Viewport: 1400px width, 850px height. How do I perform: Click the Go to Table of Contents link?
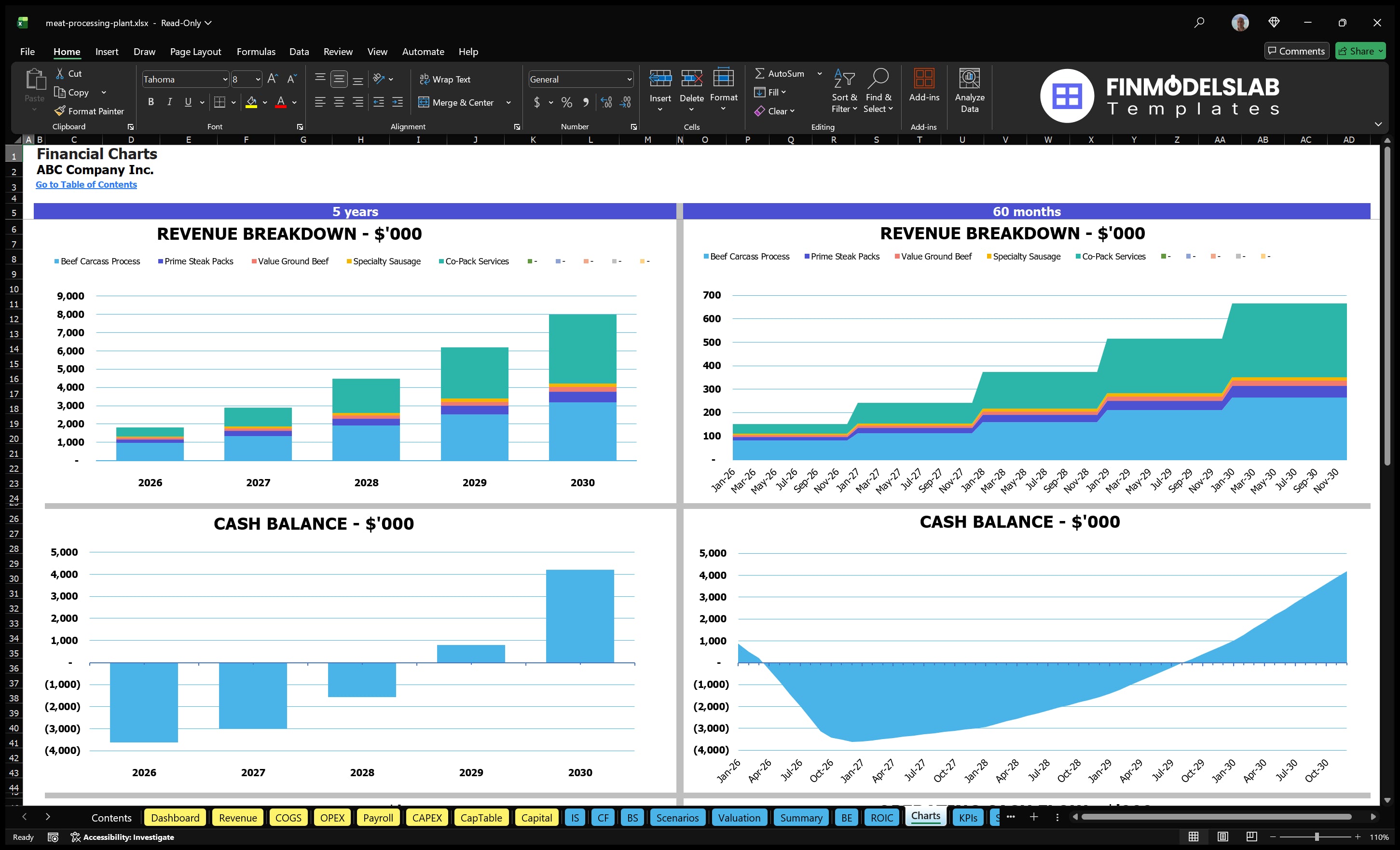(x=86, y=184)
